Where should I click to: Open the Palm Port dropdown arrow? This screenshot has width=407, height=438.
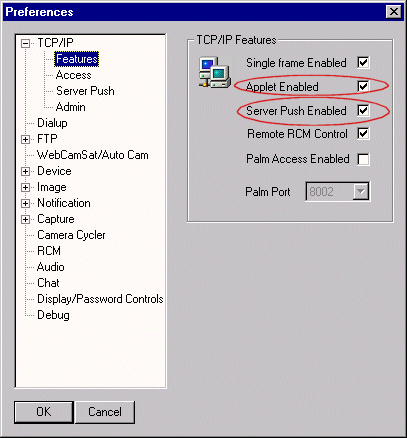[x=361, y=191]
